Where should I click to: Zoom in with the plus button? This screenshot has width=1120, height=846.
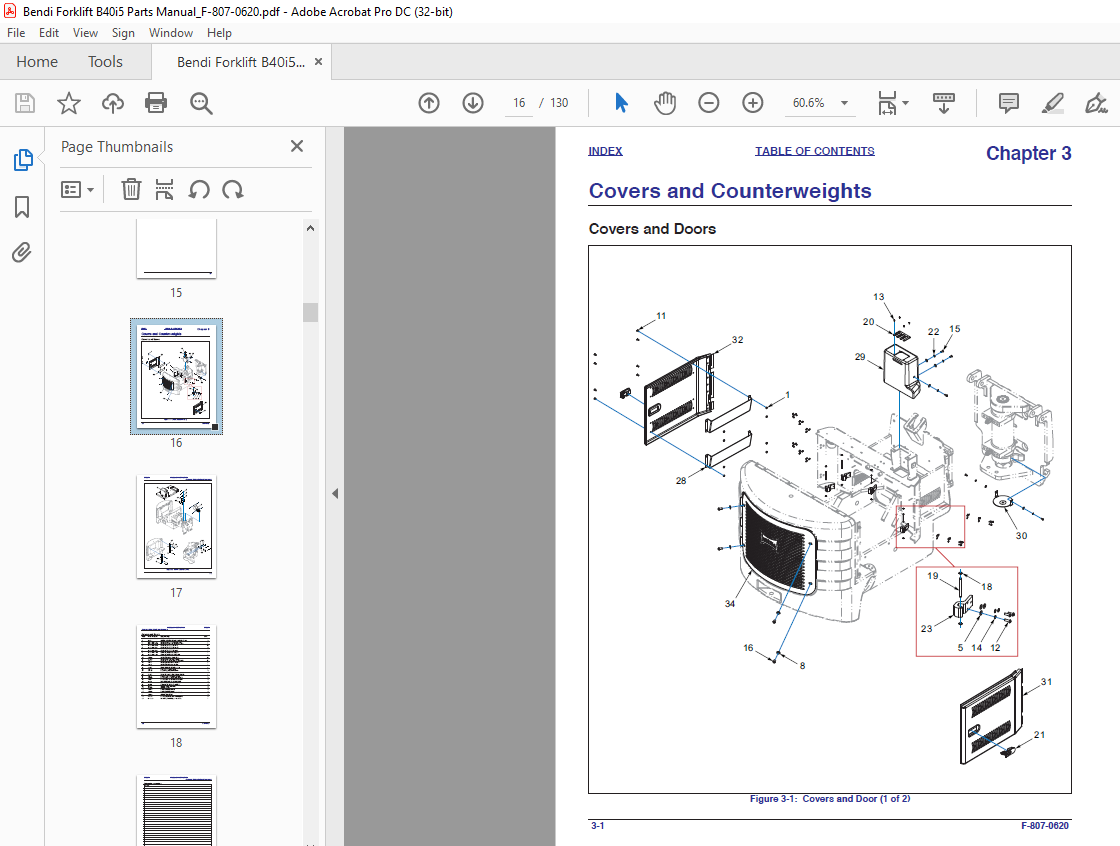tap(753, 103)
